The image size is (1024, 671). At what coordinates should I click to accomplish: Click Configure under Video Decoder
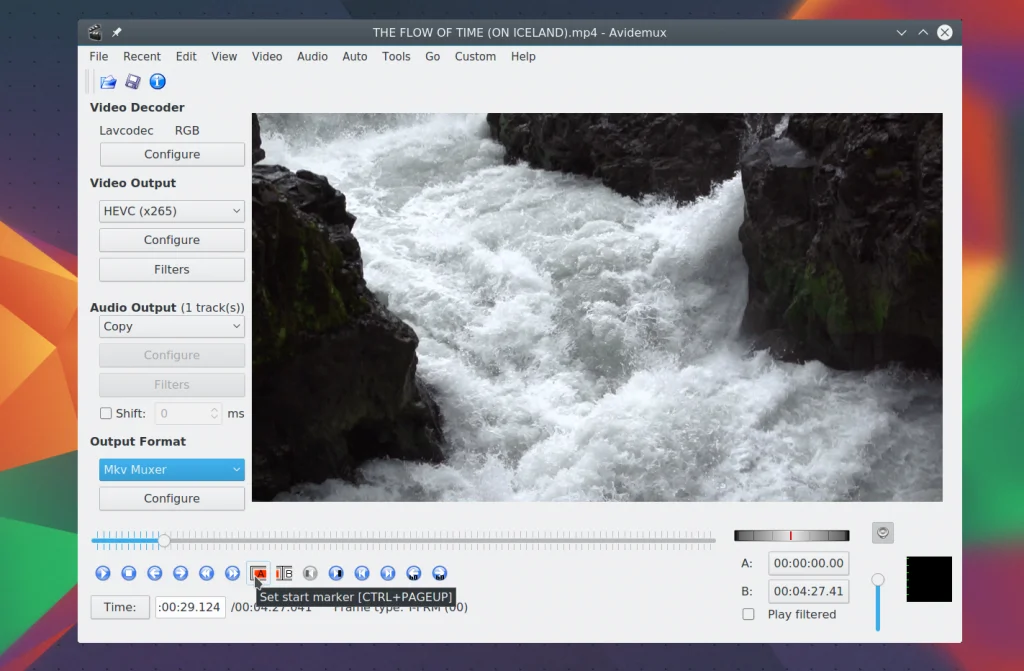172,155
